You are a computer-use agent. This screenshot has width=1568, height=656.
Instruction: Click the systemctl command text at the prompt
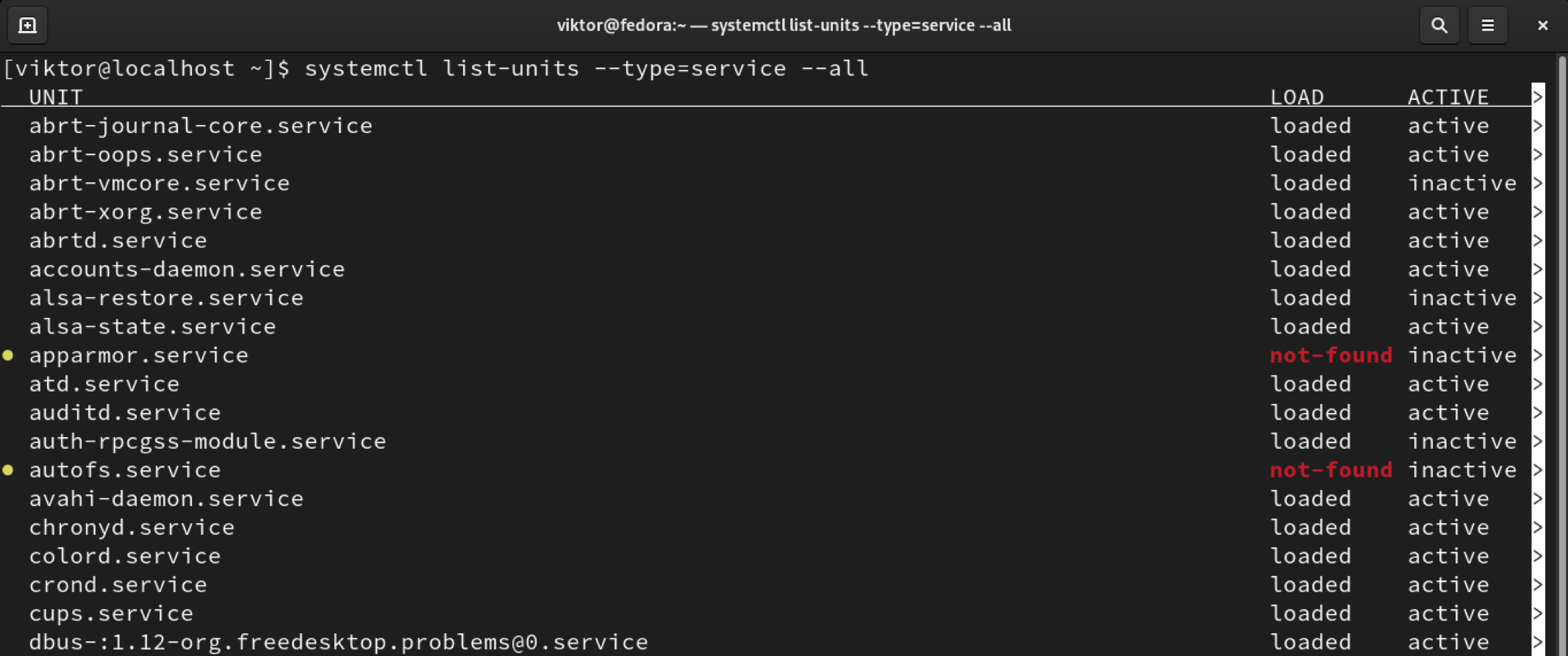coord(586,68)
